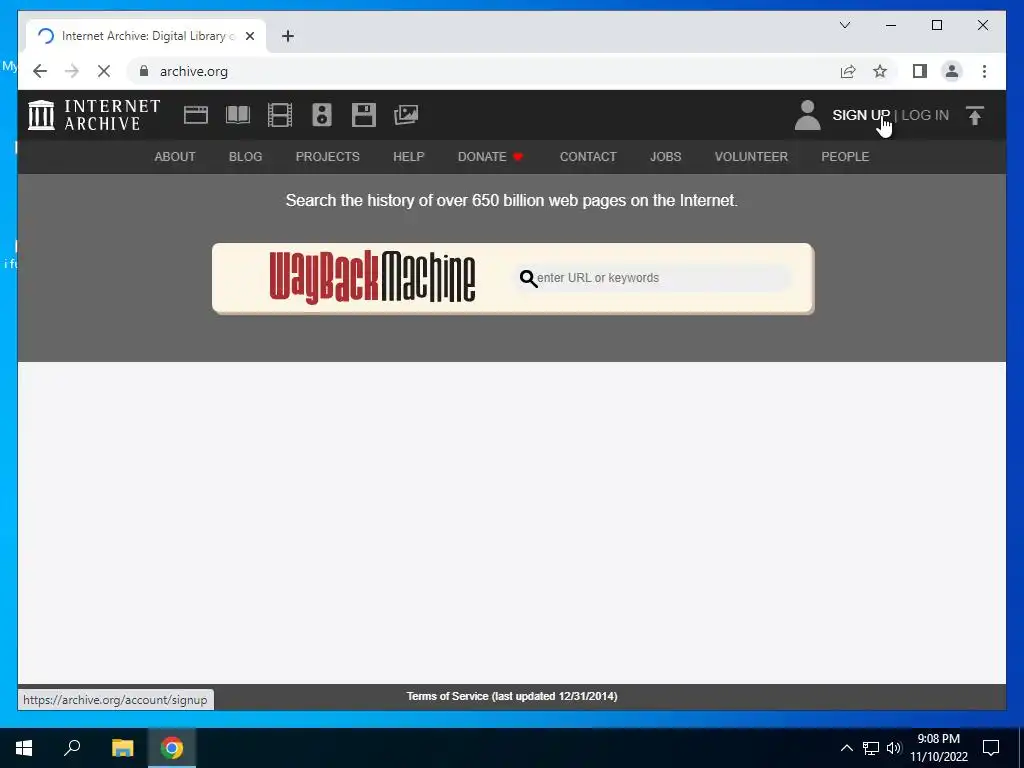
Task: Click the user avatar icon
Action: tap(807, 115)
